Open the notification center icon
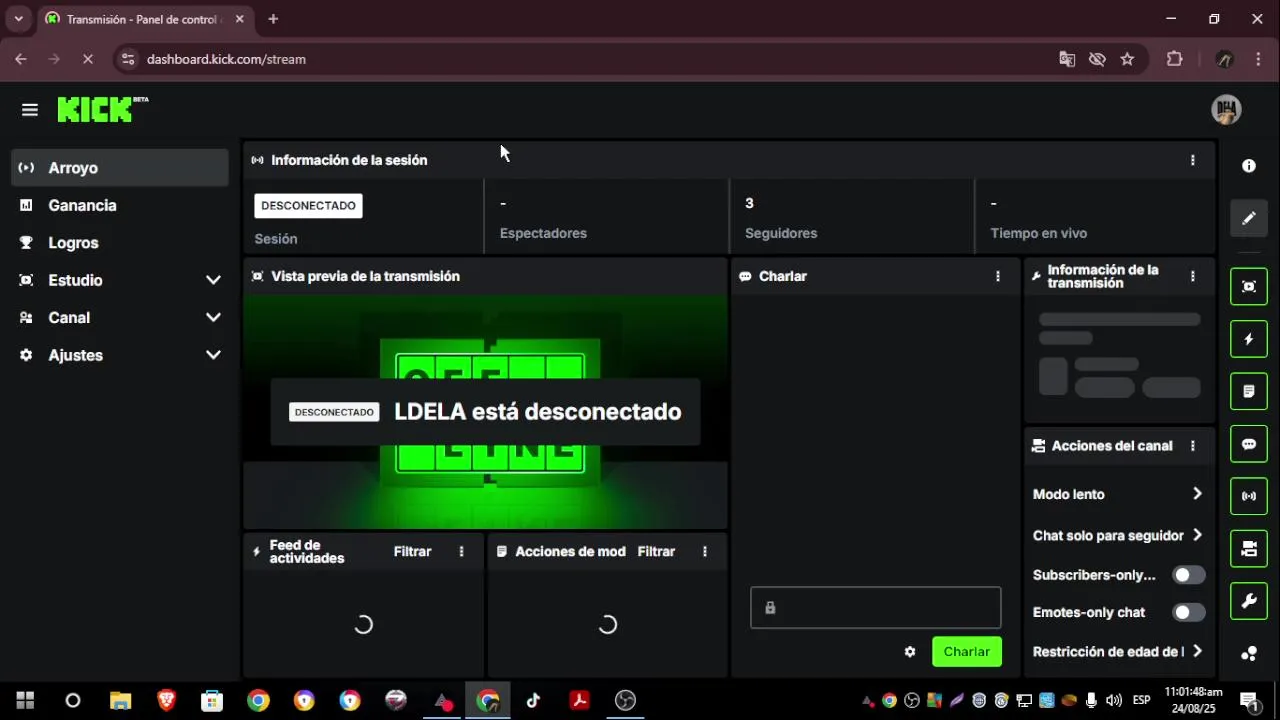1280x720 pixels. pyautogui.click(x=1249, y=700)
